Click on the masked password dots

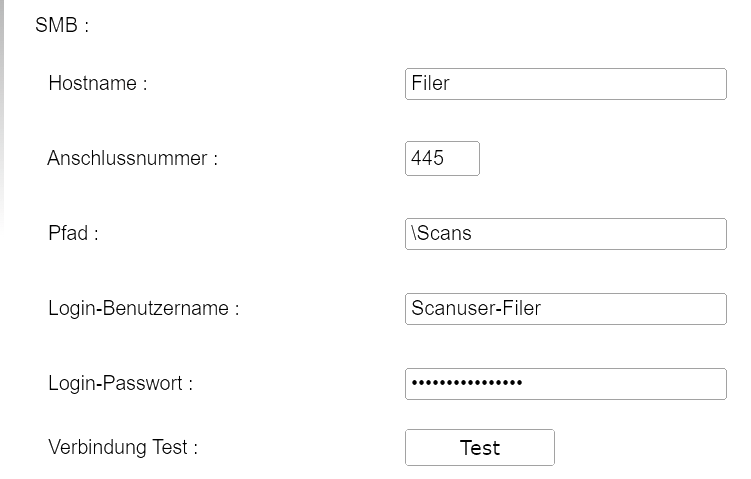[x=466, y=384]
